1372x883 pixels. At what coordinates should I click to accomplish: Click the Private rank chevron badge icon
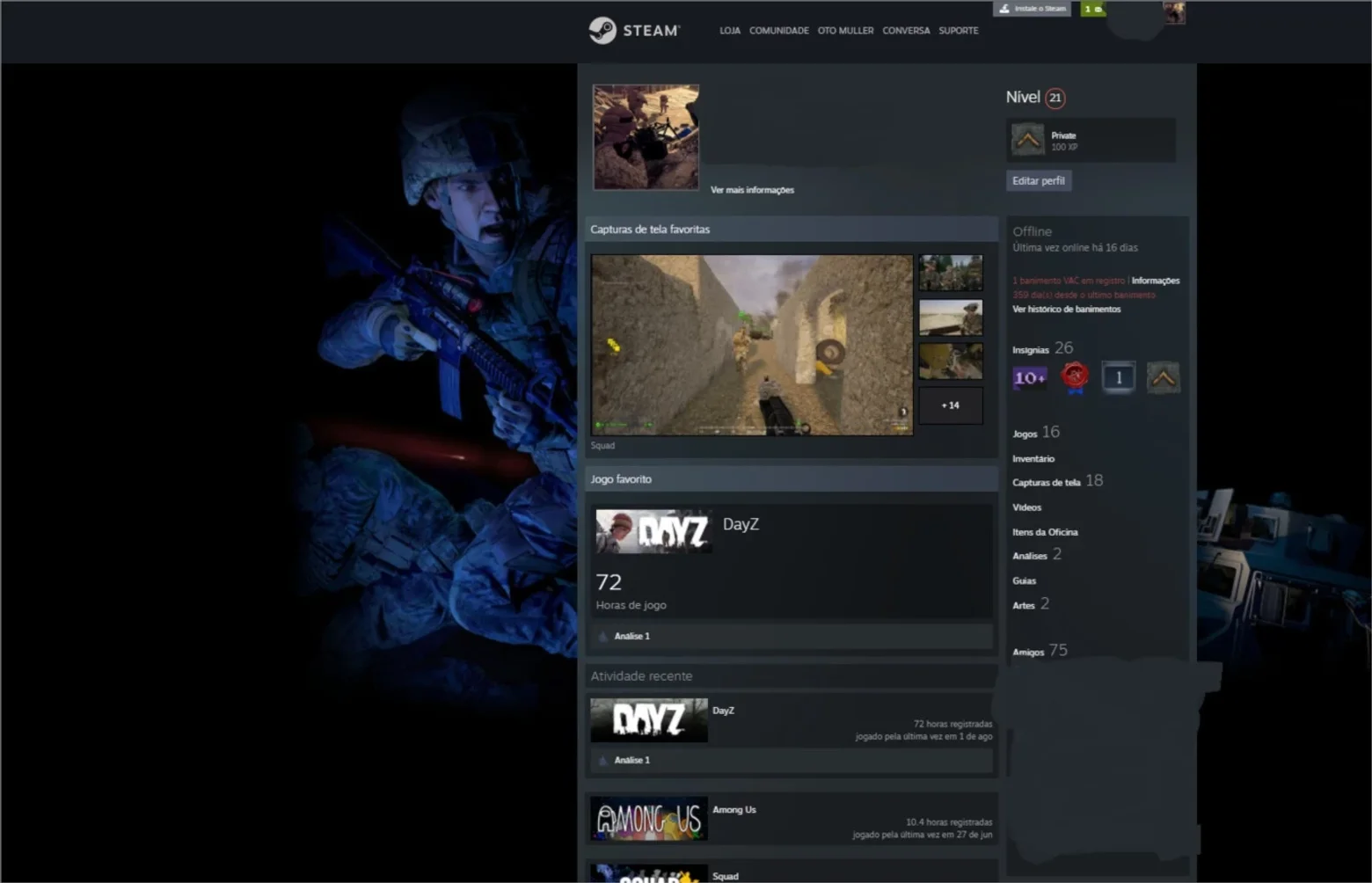click(x=1027, y=139)
